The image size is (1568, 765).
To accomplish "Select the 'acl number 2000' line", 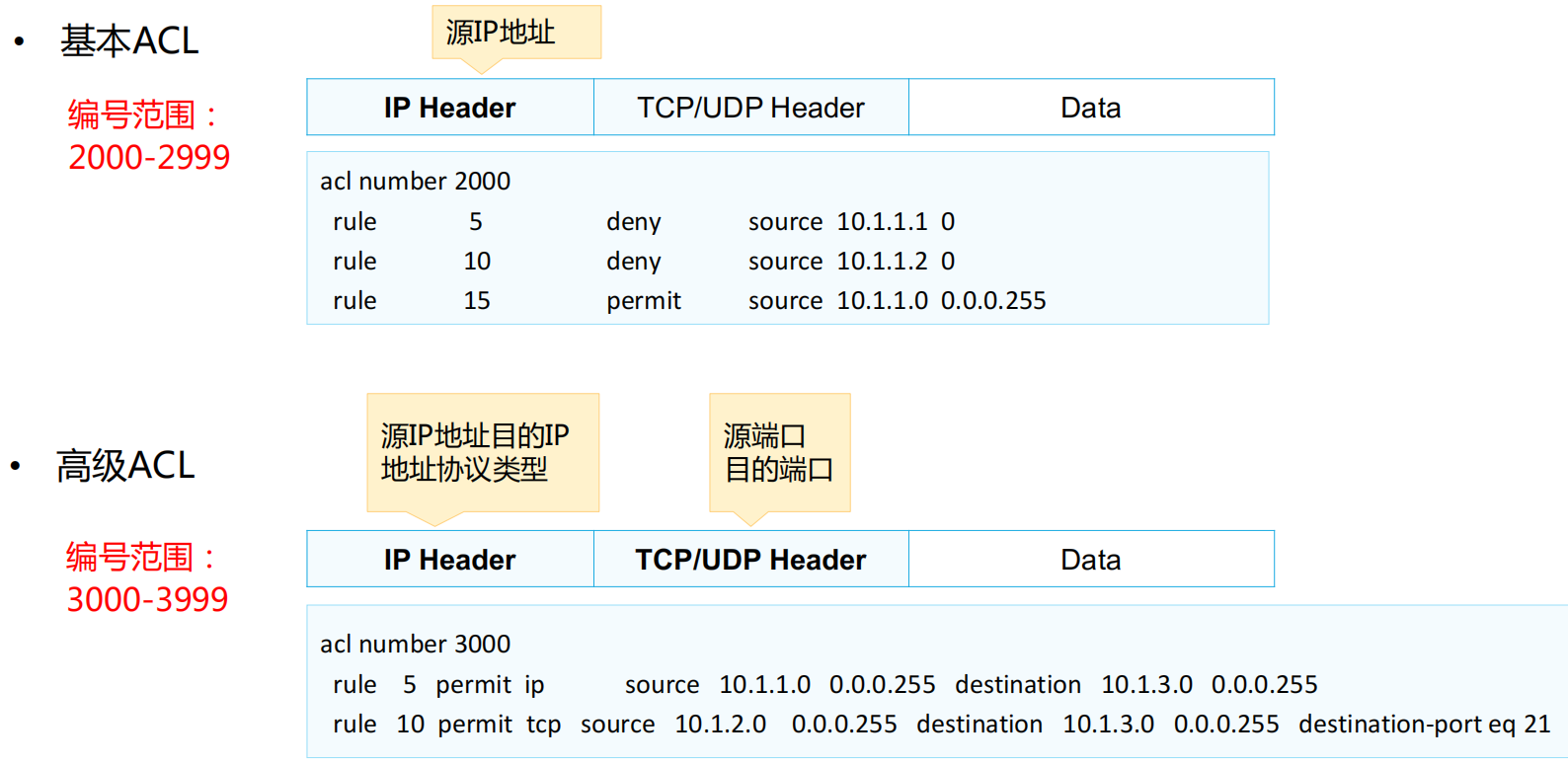I will (x=415, y=181).
